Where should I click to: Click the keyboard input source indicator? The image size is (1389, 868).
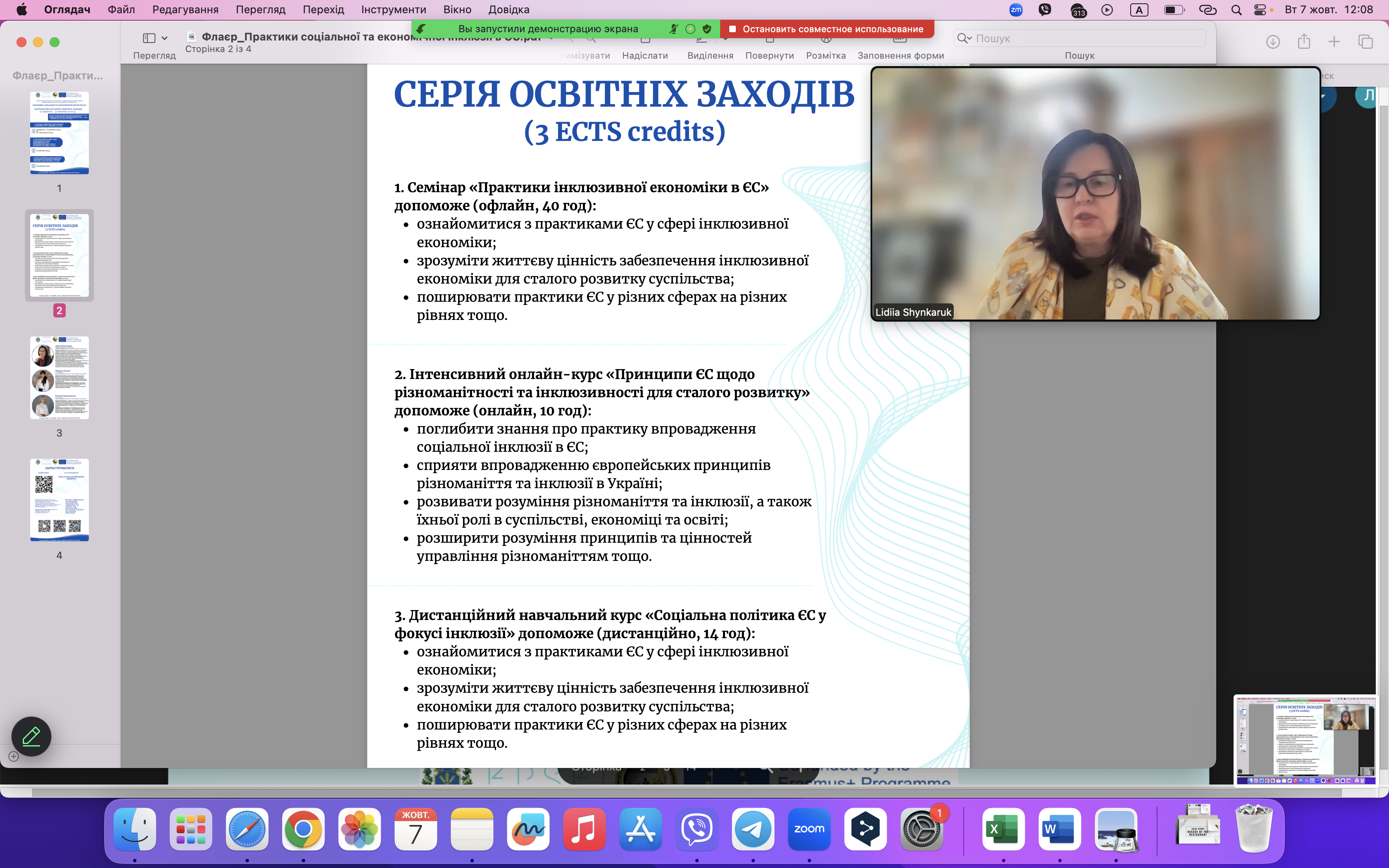(1139, 10)
